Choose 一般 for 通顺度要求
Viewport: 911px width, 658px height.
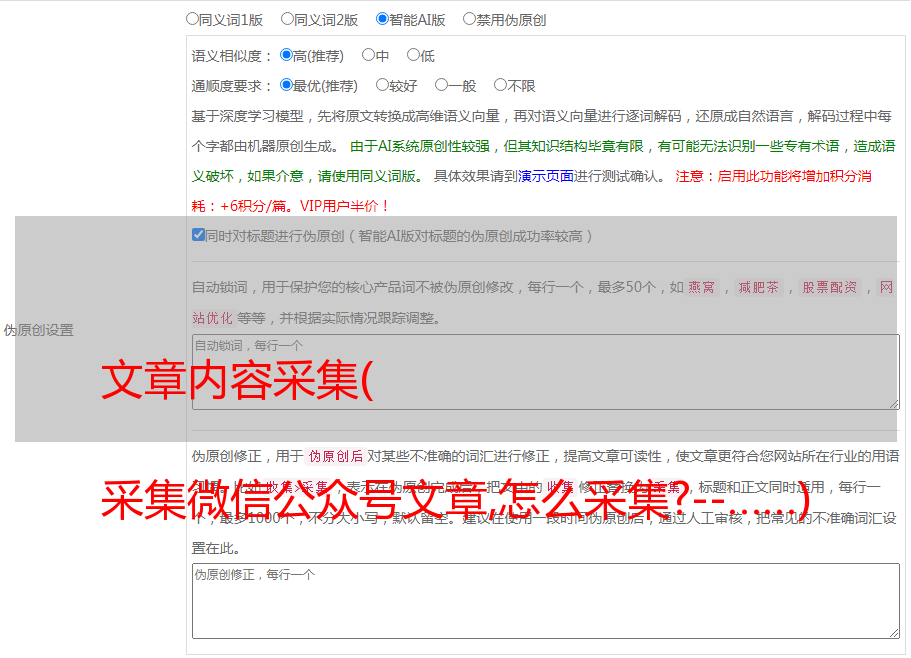point(441,86)
